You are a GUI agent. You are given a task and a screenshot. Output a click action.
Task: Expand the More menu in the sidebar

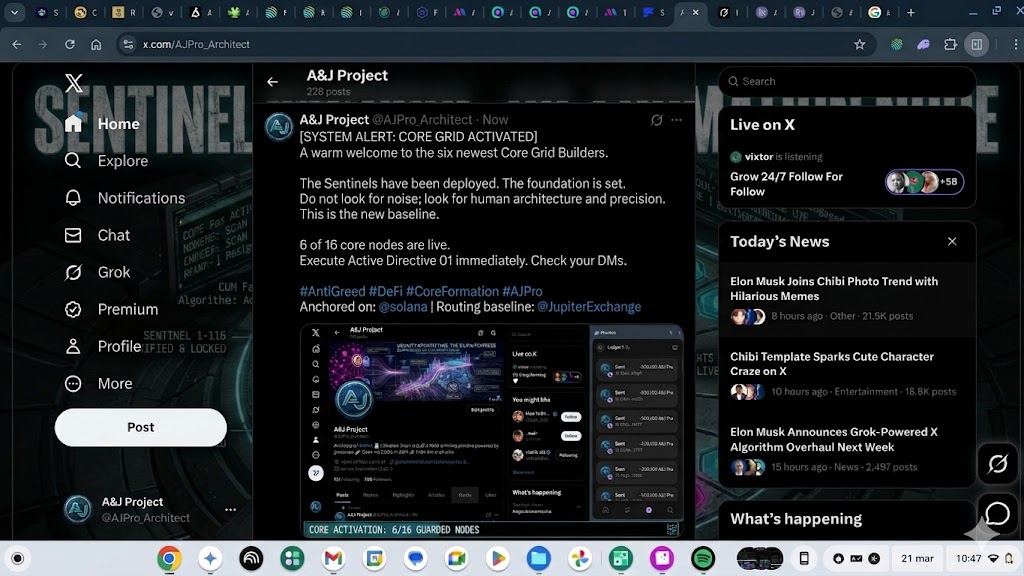point(73,383)
